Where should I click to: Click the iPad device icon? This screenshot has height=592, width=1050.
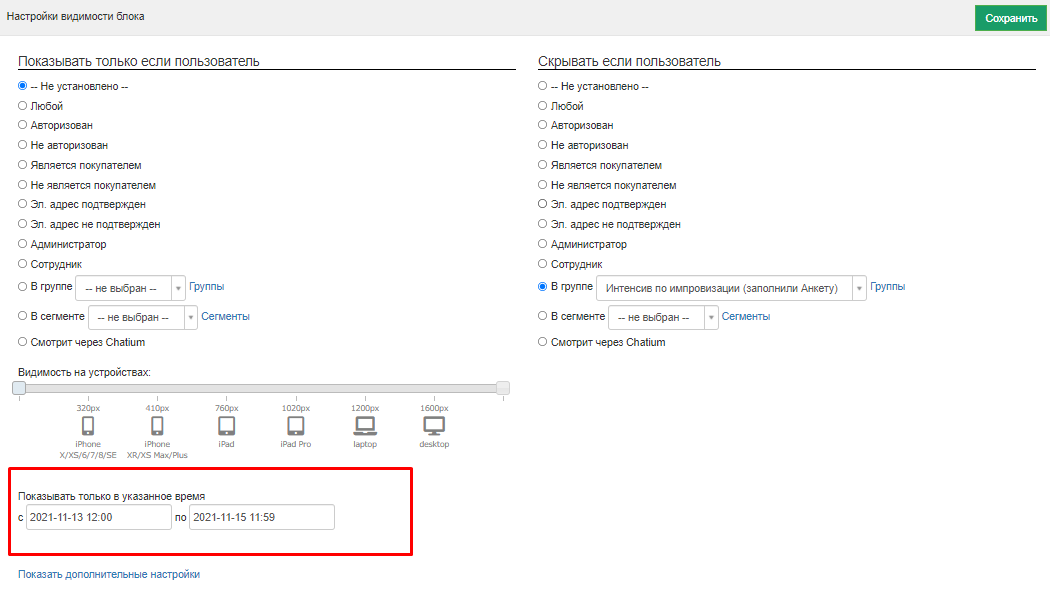[x=226, y=426]
